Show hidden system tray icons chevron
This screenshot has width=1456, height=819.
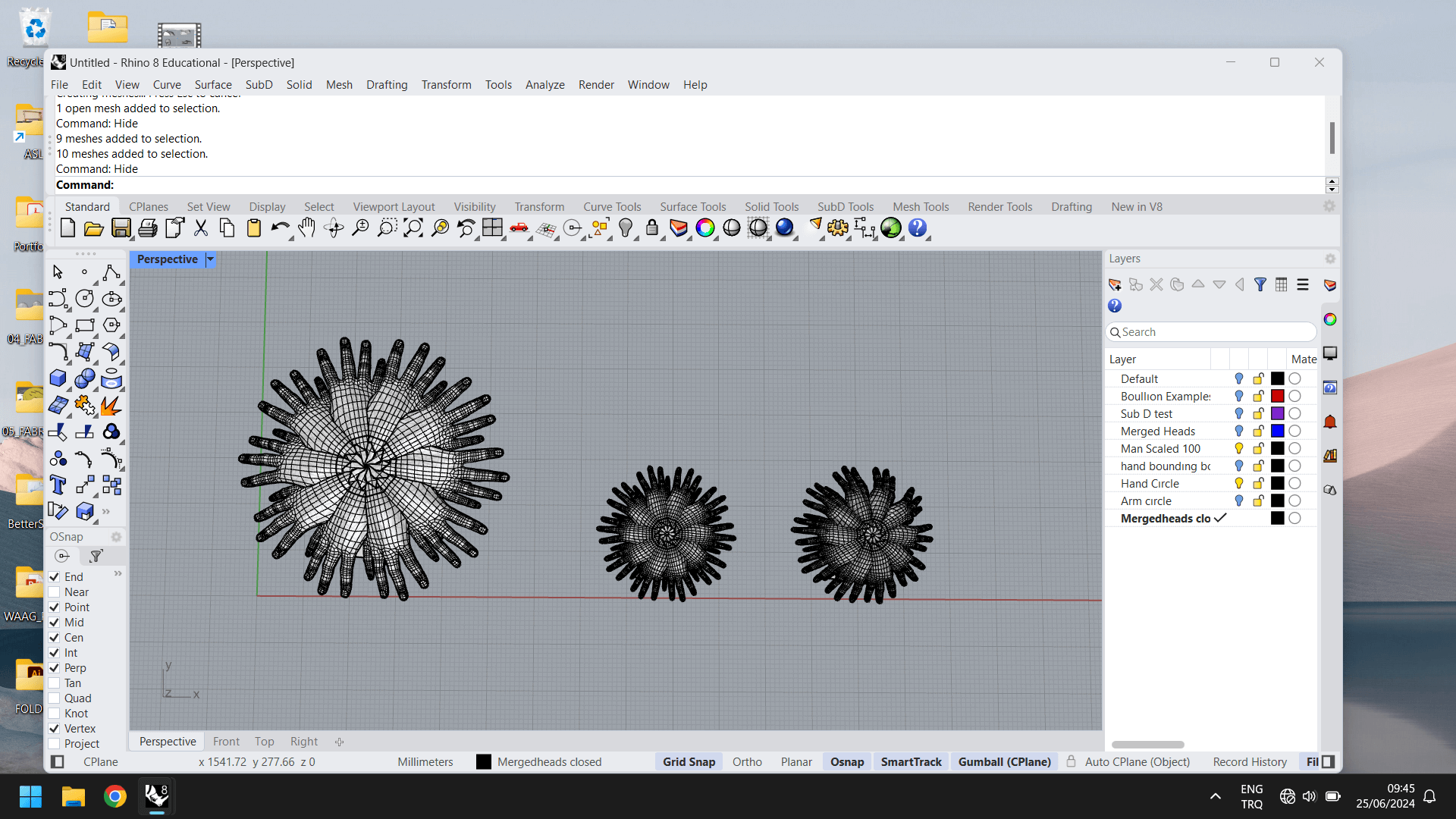[x=1215, y=796]
